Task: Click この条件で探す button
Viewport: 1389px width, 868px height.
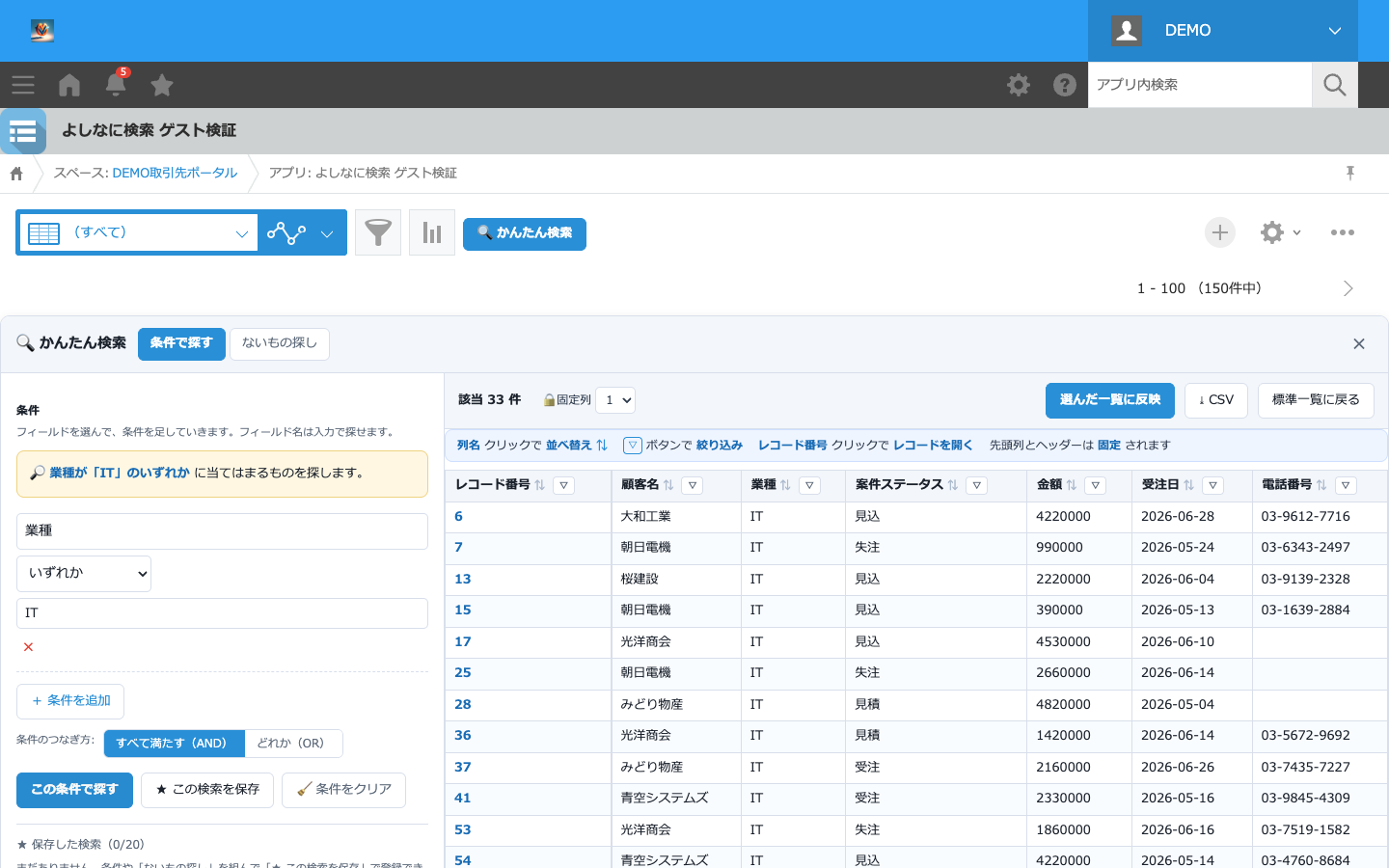Action: pos(74,790)
